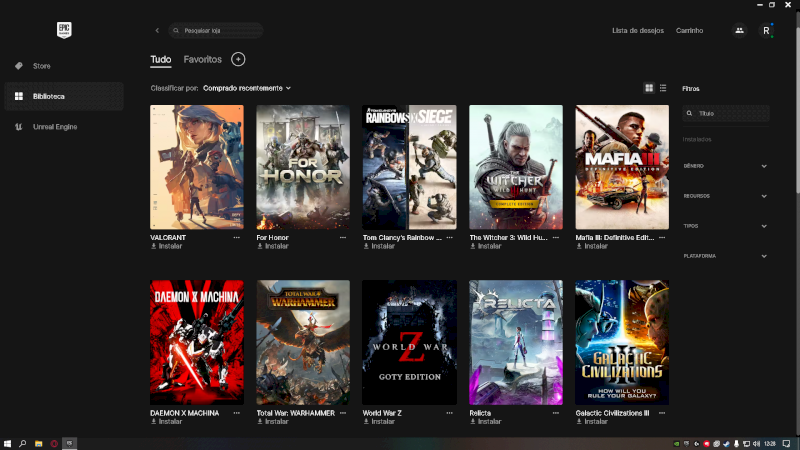Screen dimensions: 800x450
Task: Open VALORANT more options menu
Action: [x=237, y=238]
